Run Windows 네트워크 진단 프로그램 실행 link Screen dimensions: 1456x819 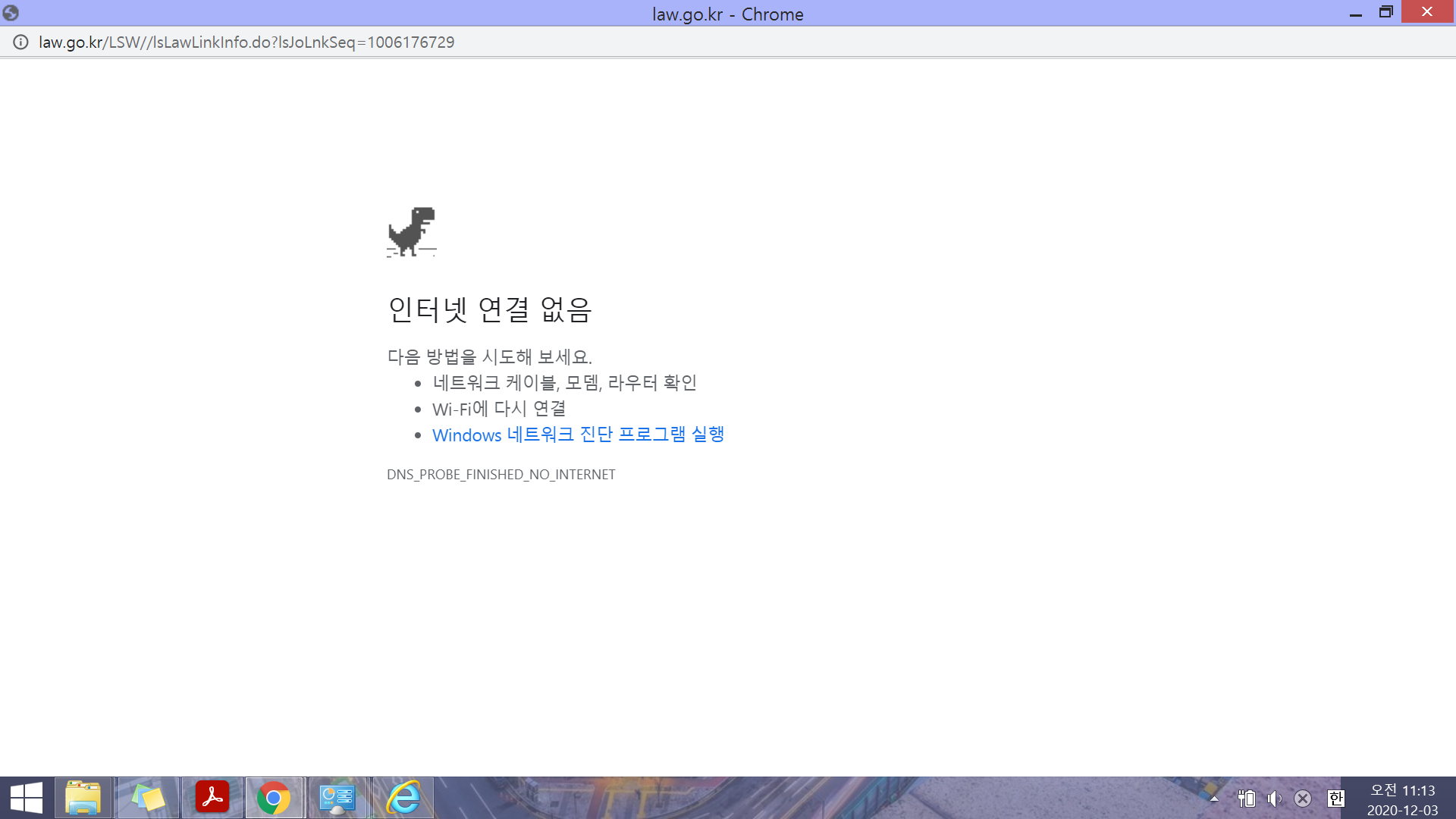tap(578, 435)
